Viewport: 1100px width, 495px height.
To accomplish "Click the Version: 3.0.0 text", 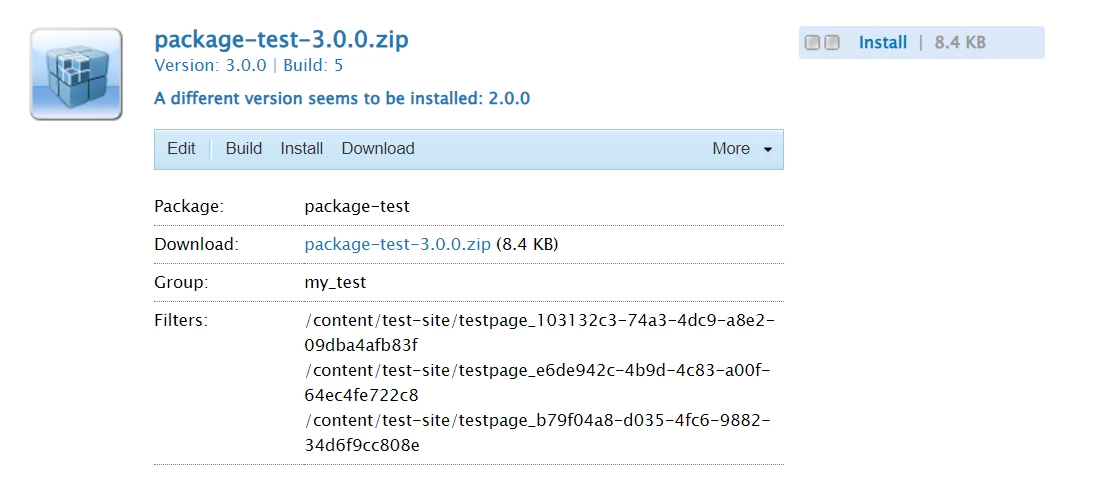I will [210, 66].
